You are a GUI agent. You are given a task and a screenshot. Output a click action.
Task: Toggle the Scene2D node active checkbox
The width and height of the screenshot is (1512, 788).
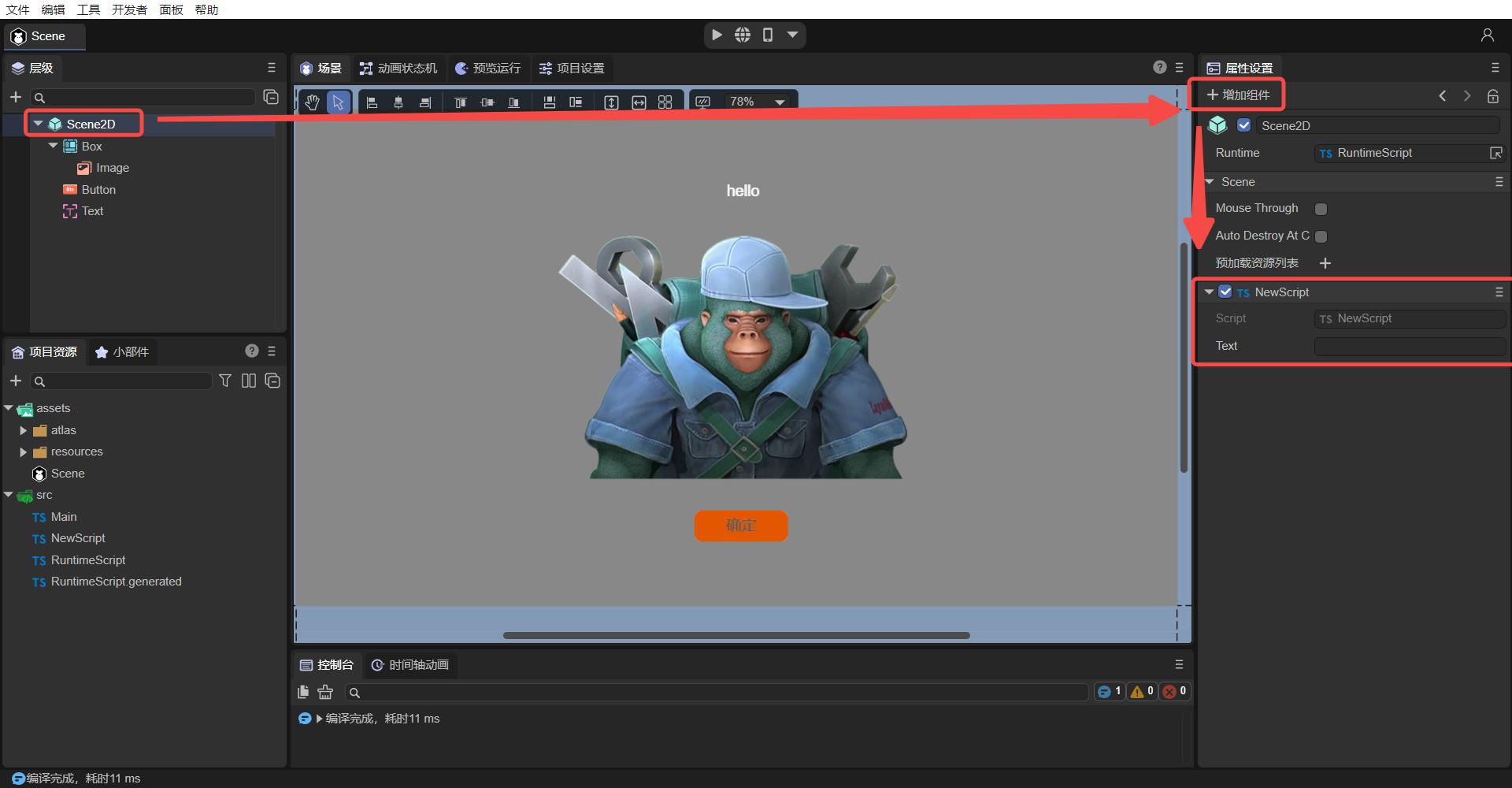coord(1244,125)
